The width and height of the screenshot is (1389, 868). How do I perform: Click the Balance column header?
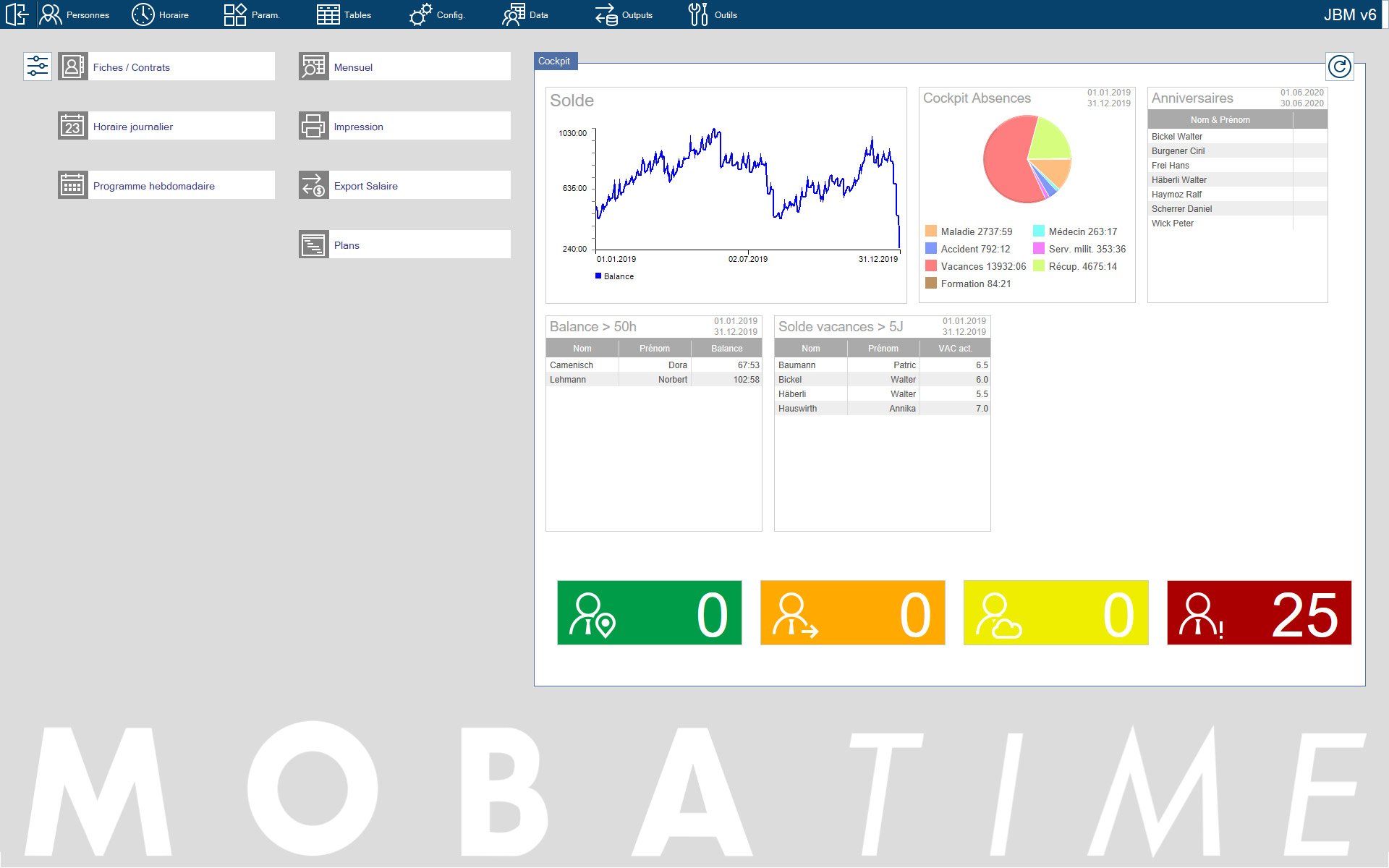pos(726,349)
